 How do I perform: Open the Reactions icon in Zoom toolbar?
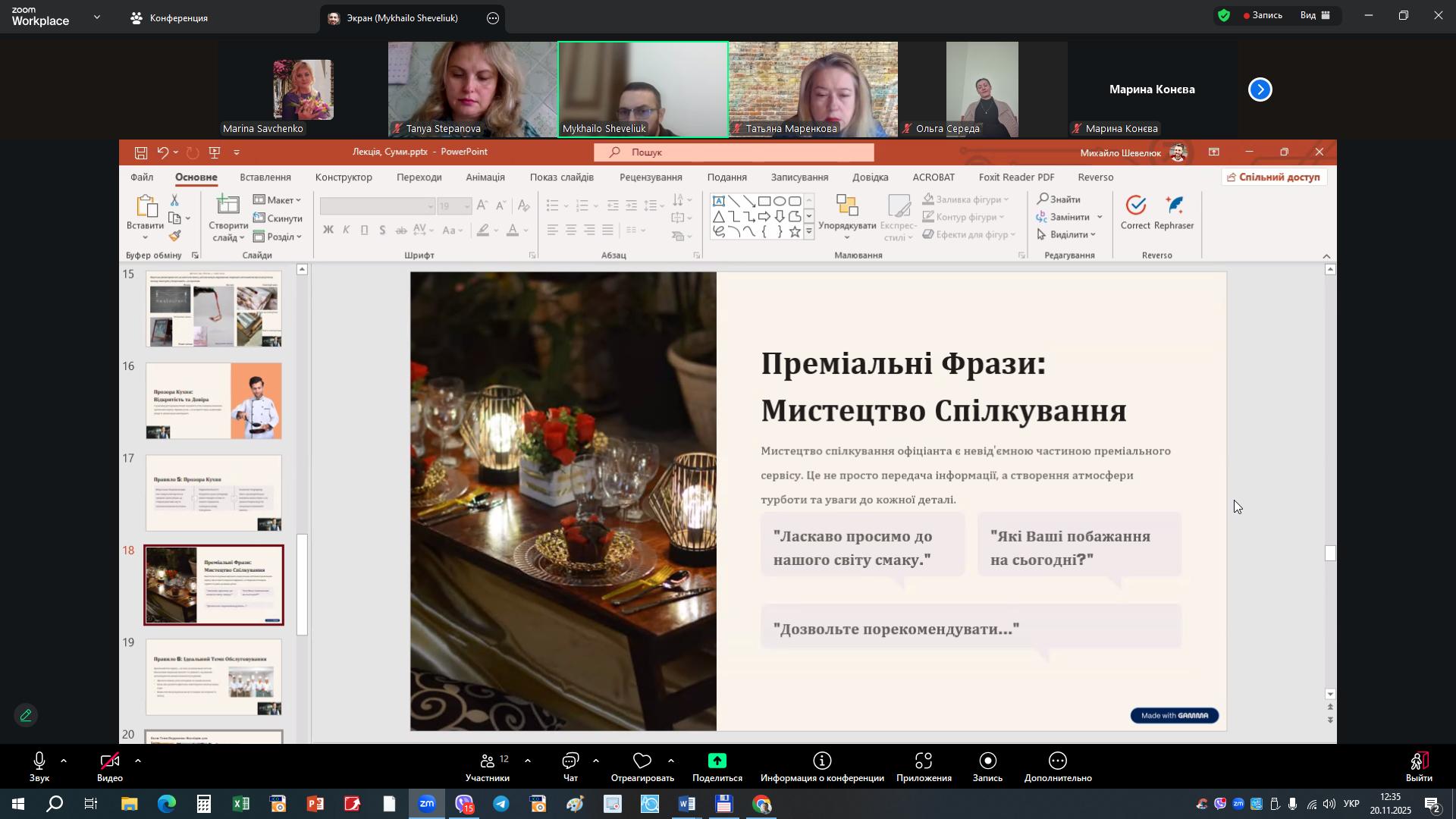tap(642, 761)
